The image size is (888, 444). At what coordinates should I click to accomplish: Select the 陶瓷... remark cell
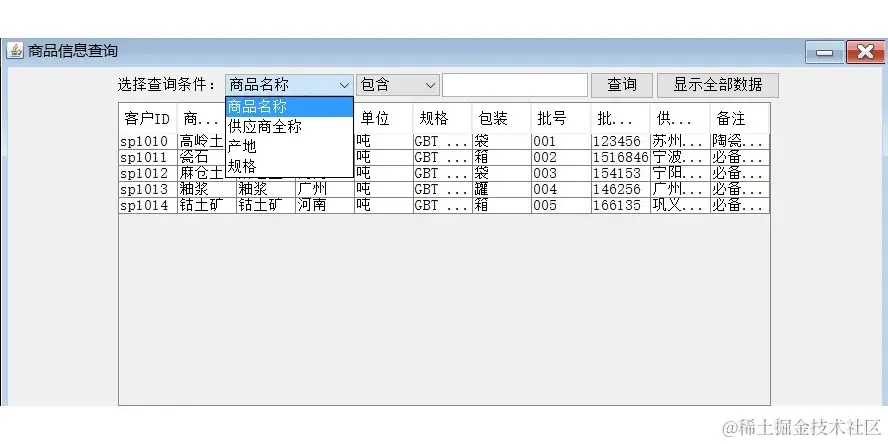[x=740, y=142]
